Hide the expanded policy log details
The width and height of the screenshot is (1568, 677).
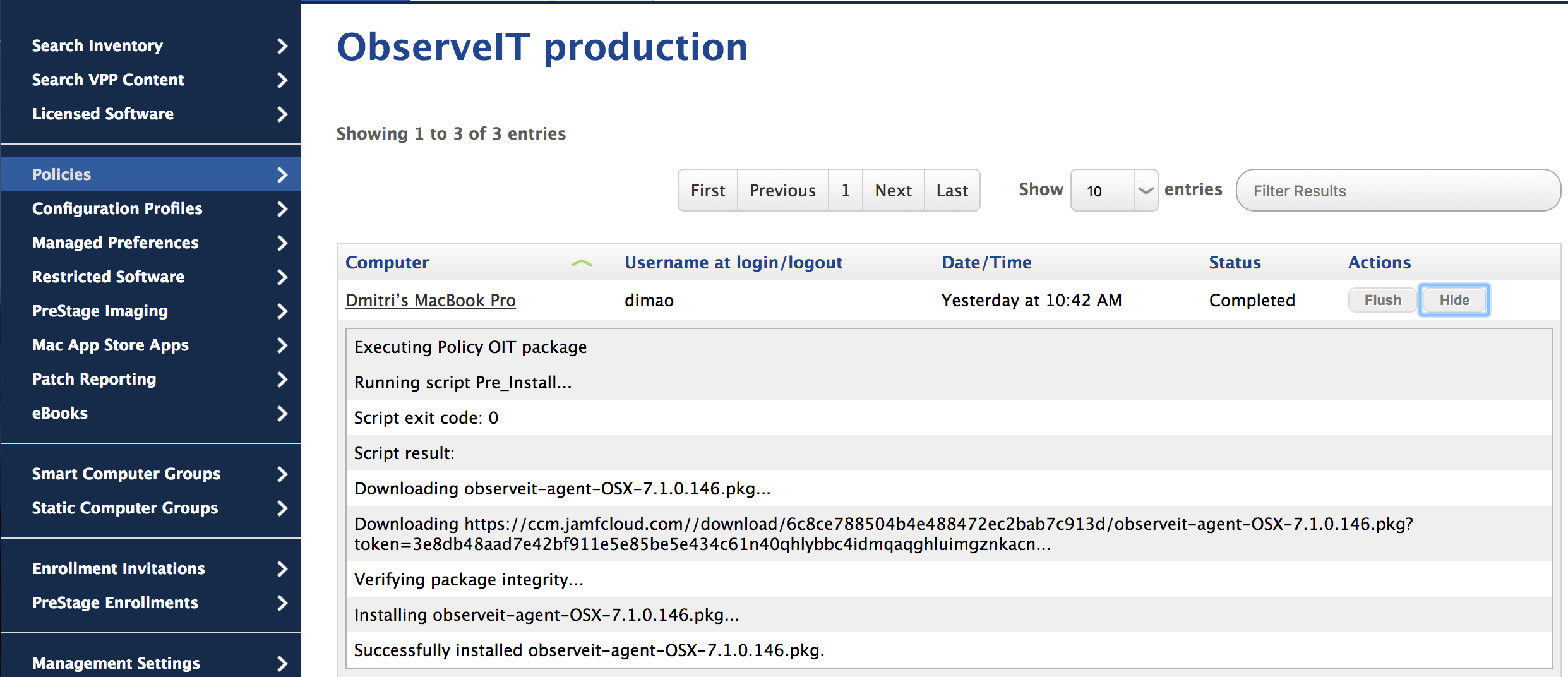1454,300
